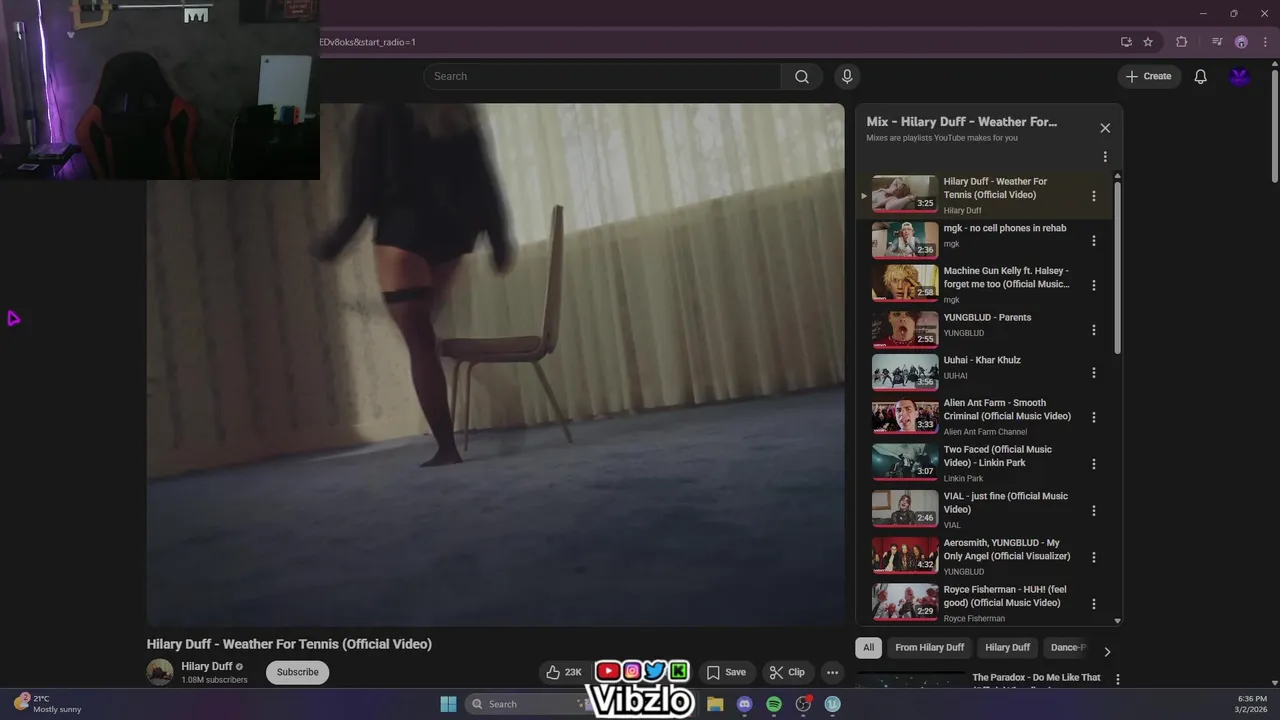Open options for Royce Fisherman HUH! row
Screen dimensions: 1280x720
1093,604
